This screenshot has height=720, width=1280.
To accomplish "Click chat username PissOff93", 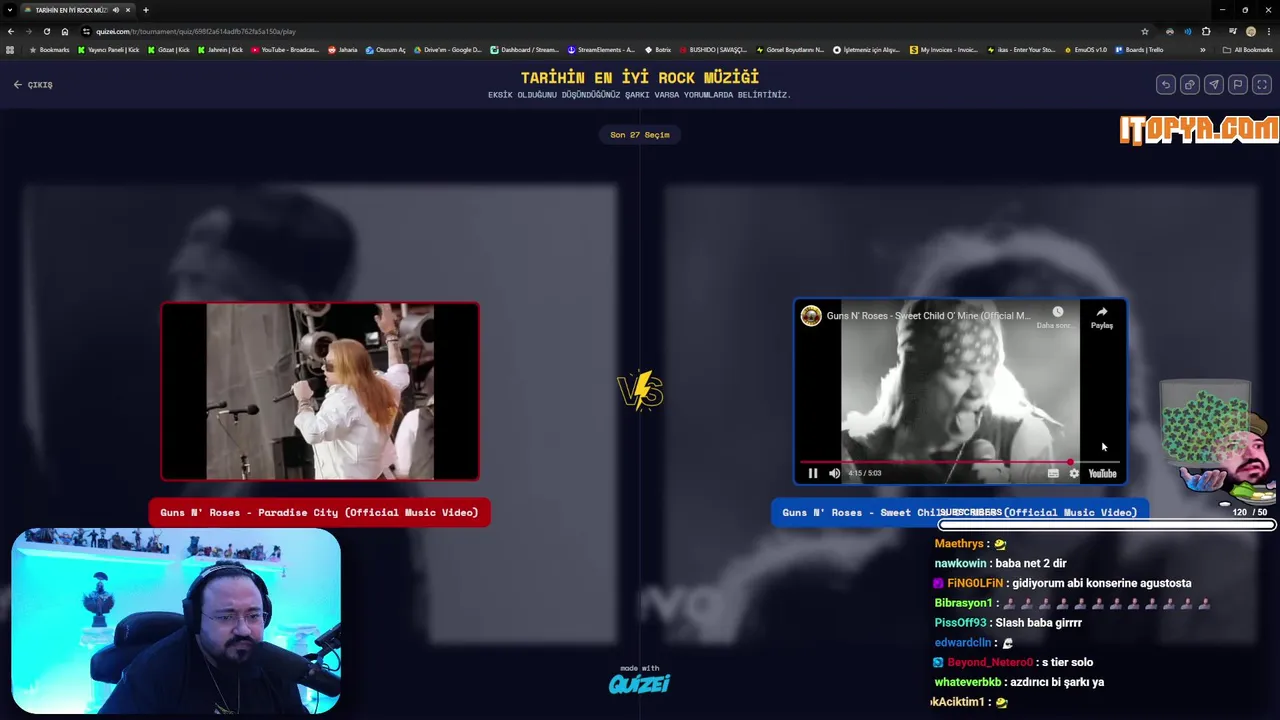I will click(962, 623).
